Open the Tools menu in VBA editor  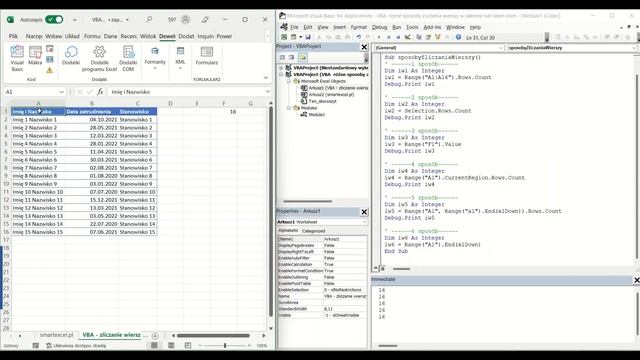(412, 27)
